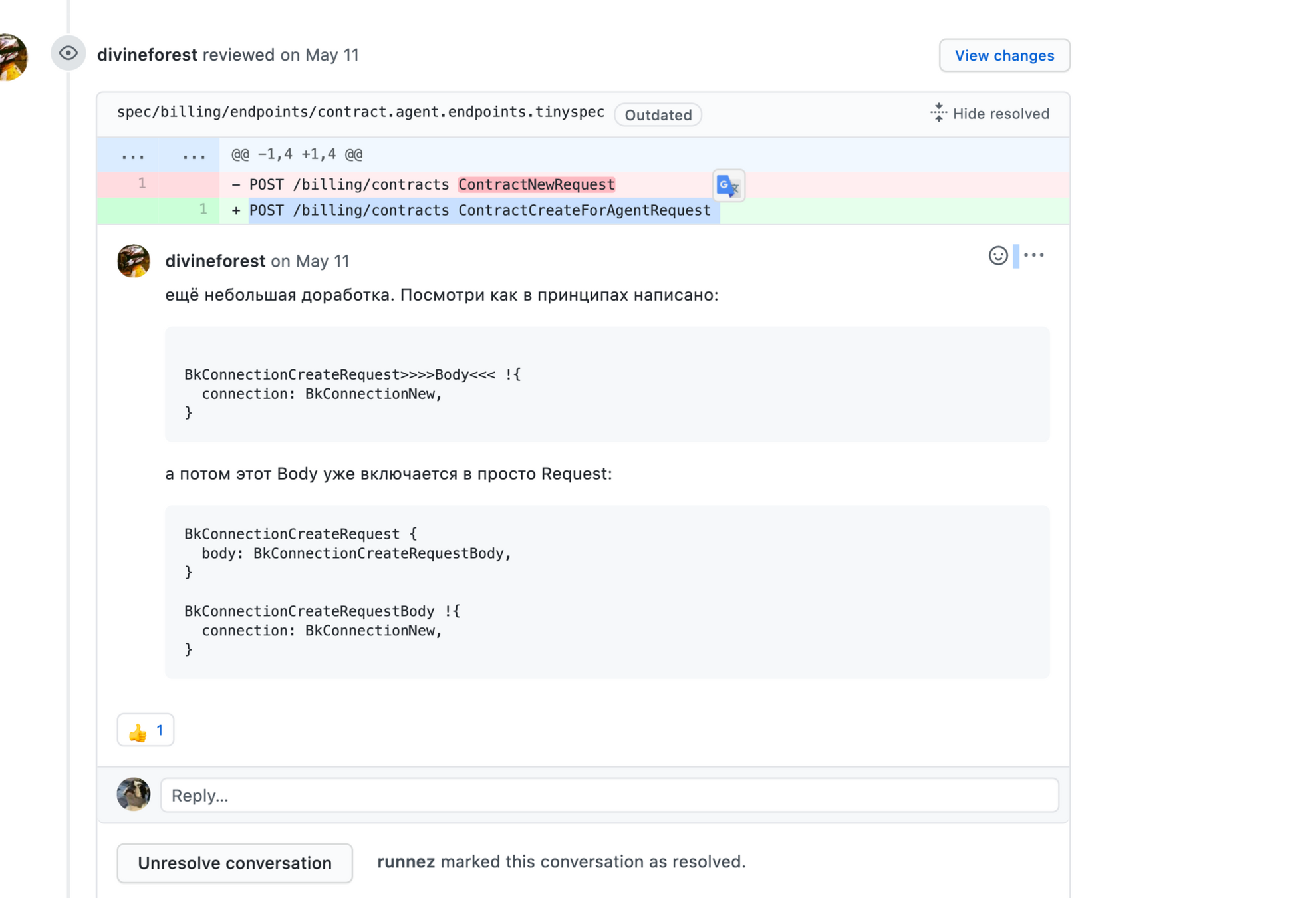Image resolution: width=1316 pixels, height=898 pixels.
Task: Click the Hide resolved collapse icon
Action: click(x=938, y=113)
